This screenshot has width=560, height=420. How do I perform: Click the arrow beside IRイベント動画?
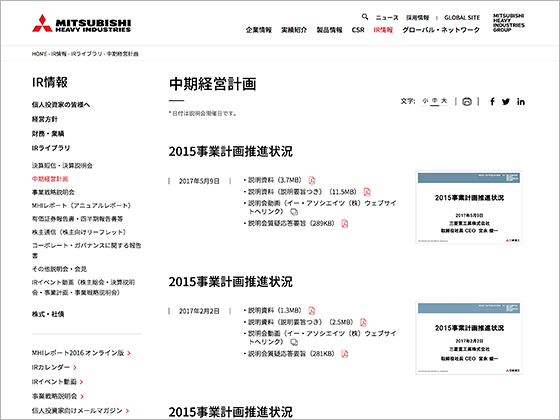(81, 382)
